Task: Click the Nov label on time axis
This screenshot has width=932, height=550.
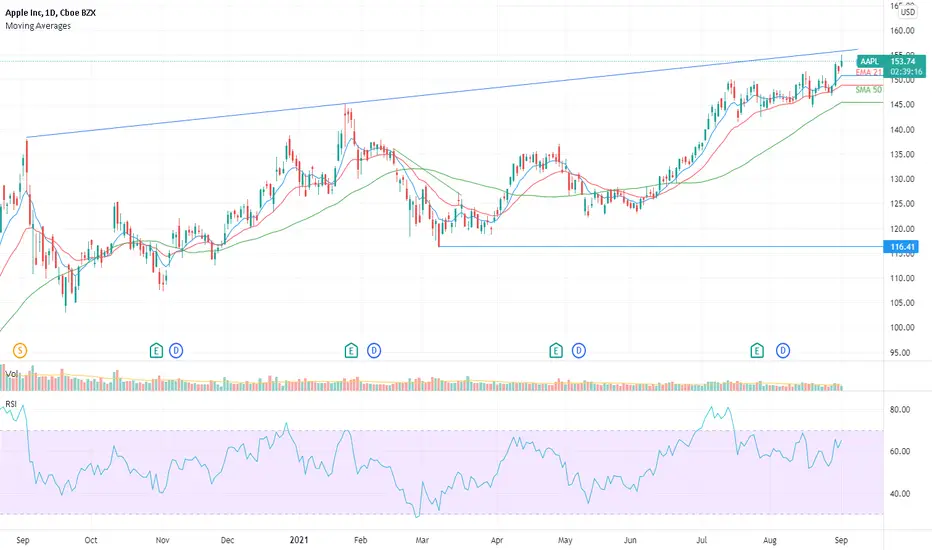Action: [x=162, y=540]
